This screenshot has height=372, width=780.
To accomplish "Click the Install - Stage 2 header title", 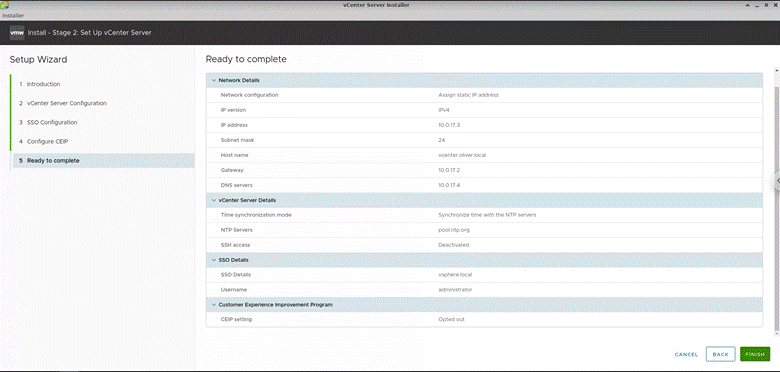I will [90, 33].
